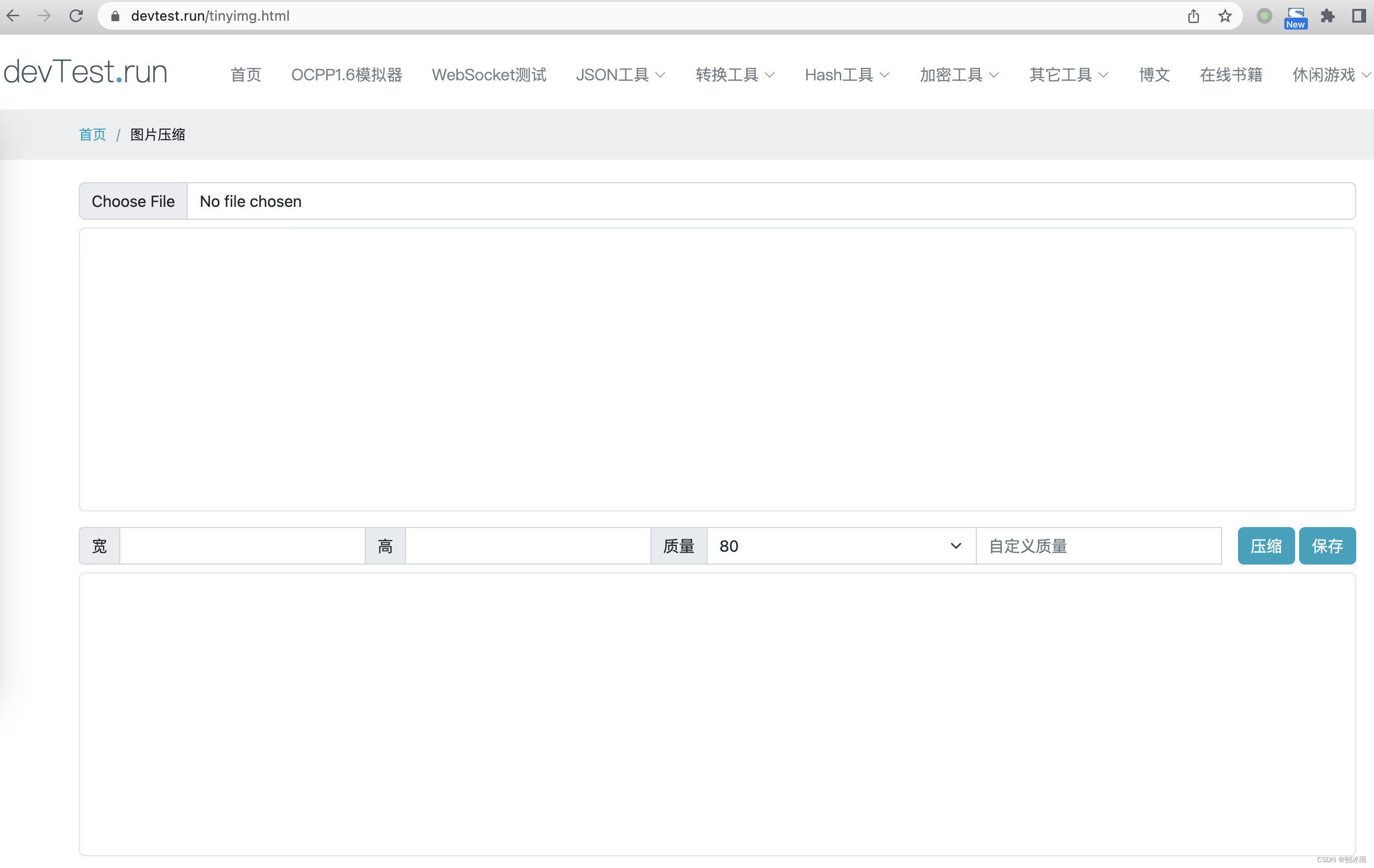Click the share page icon
Viewport: 1374px width, 868px height.
(x=1193, y=16)
